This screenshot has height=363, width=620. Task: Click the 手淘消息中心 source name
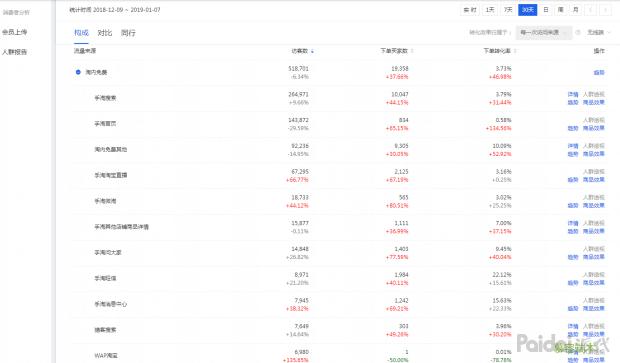tap(111, 304)
